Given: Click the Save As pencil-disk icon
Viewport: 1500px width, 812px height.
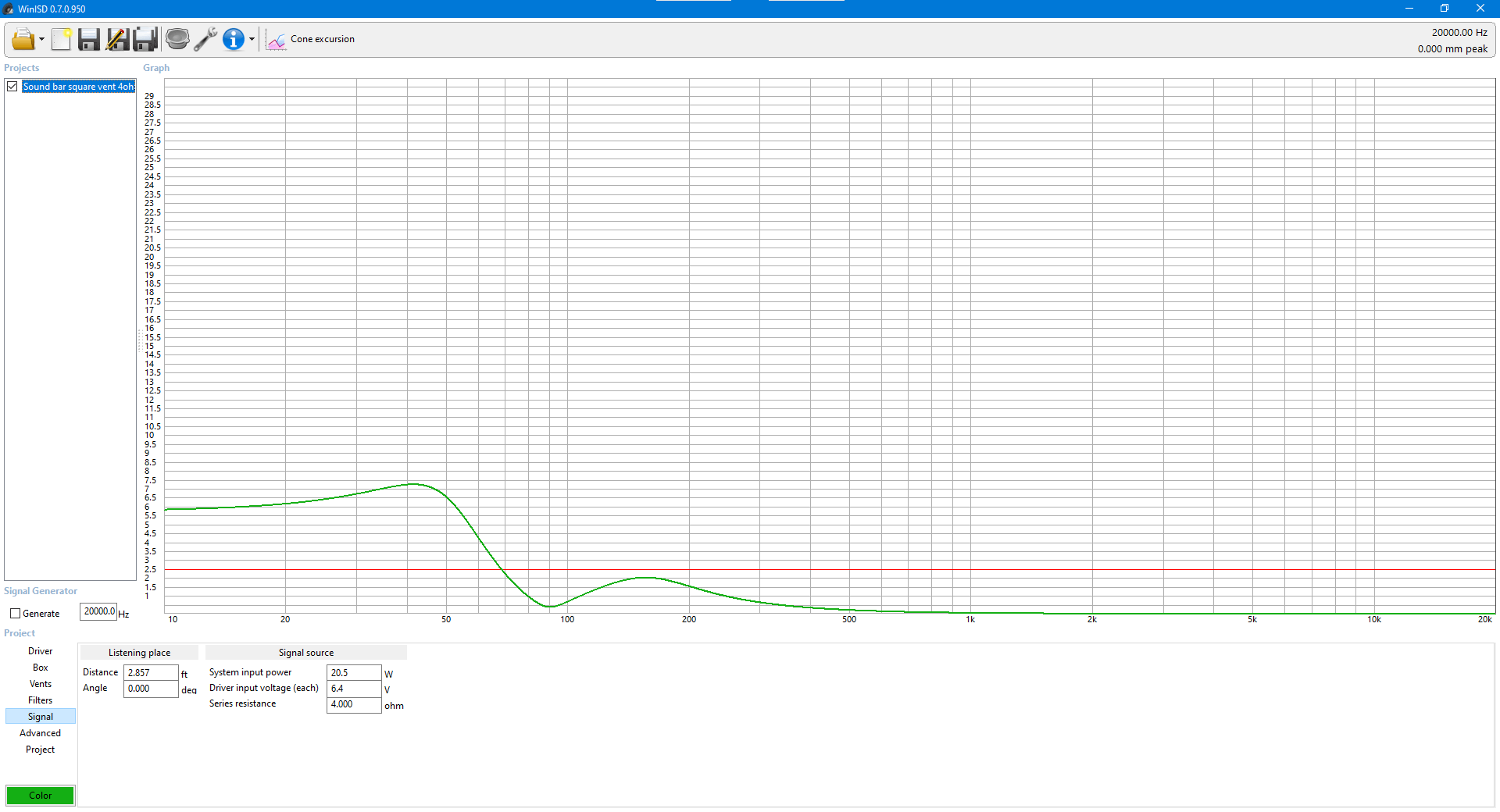Looking at the screenshot, I should pyautogui.click(x=117, y=39).
